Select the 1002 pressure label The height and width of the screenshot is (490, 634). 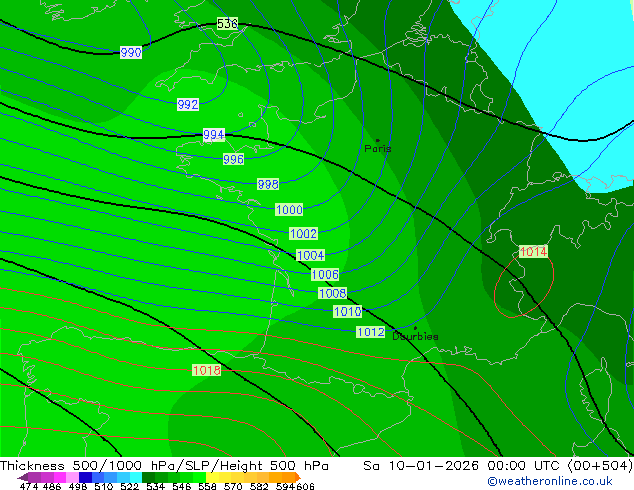(303, 233)
